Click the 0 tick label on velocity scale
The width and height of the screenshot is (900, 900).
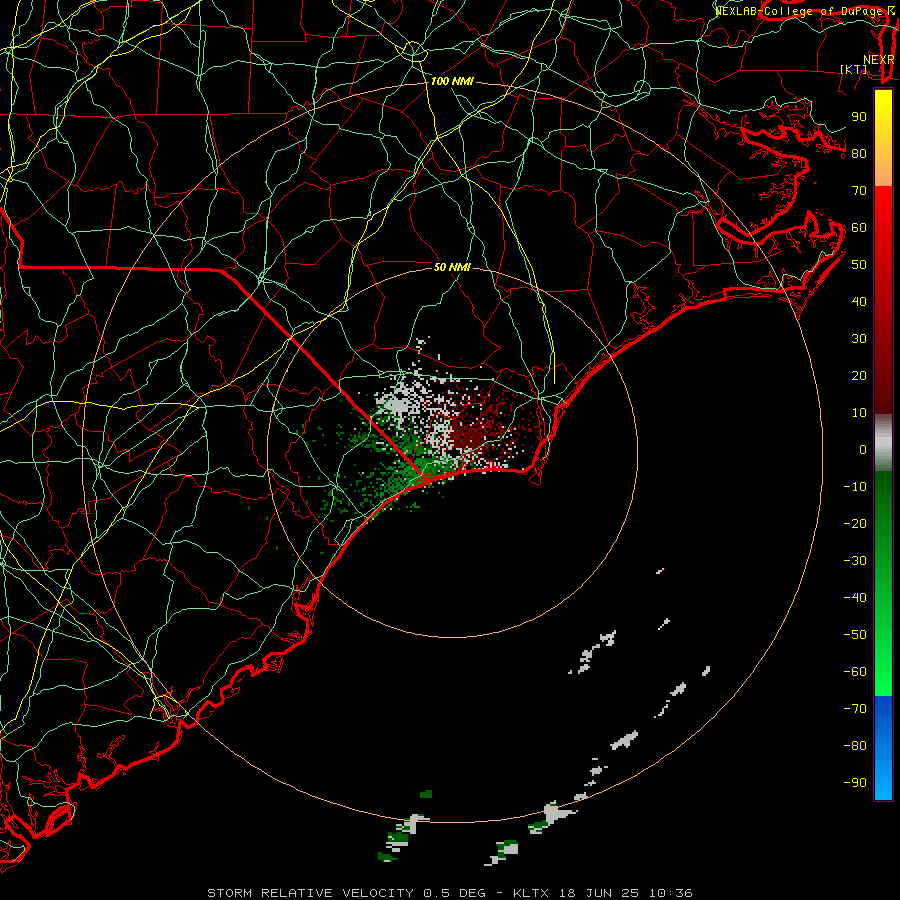pyautogui.click(x=863, y=450)
